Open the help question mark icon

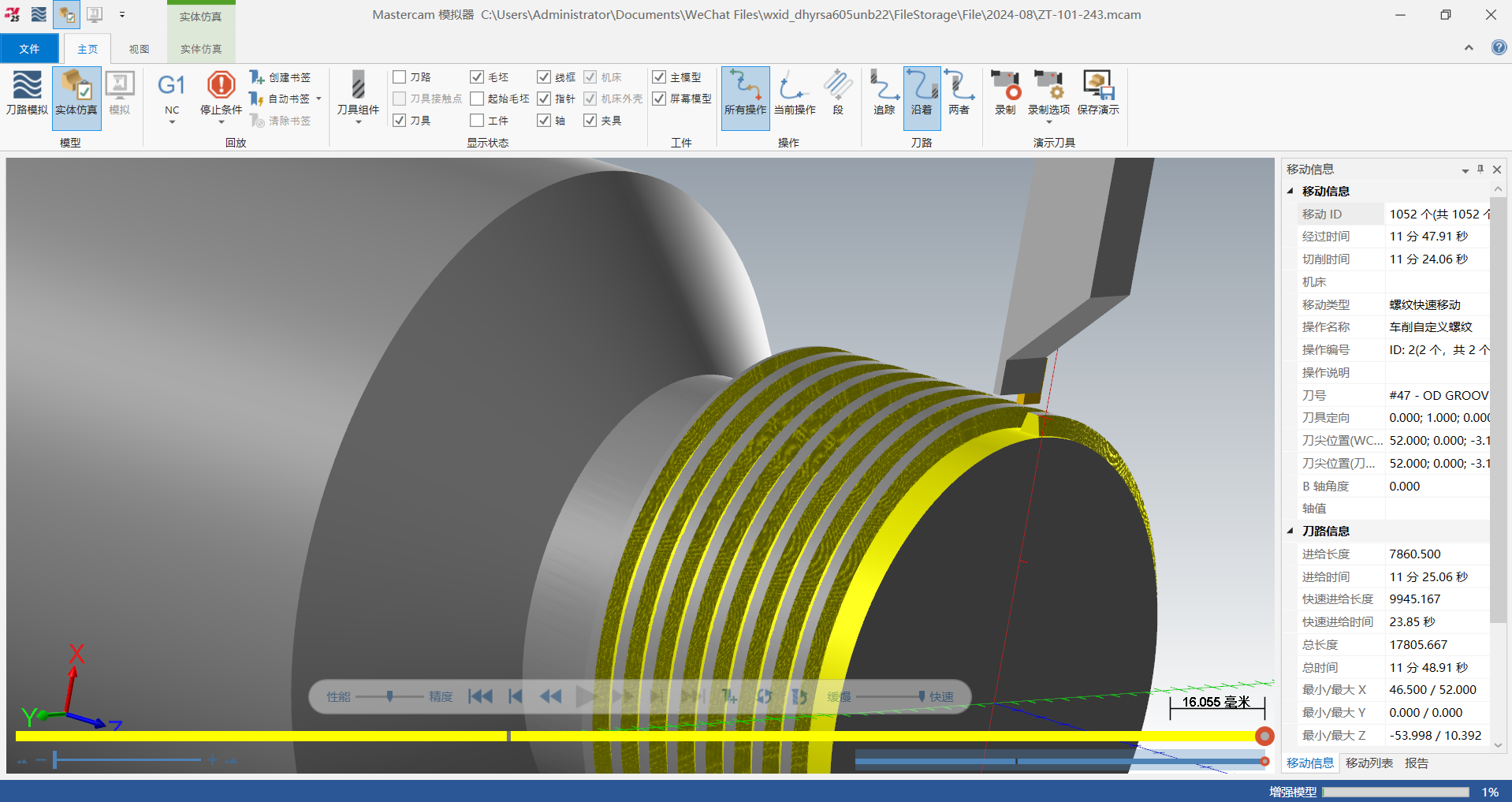pyautogui.click(x=1499, y=47)
